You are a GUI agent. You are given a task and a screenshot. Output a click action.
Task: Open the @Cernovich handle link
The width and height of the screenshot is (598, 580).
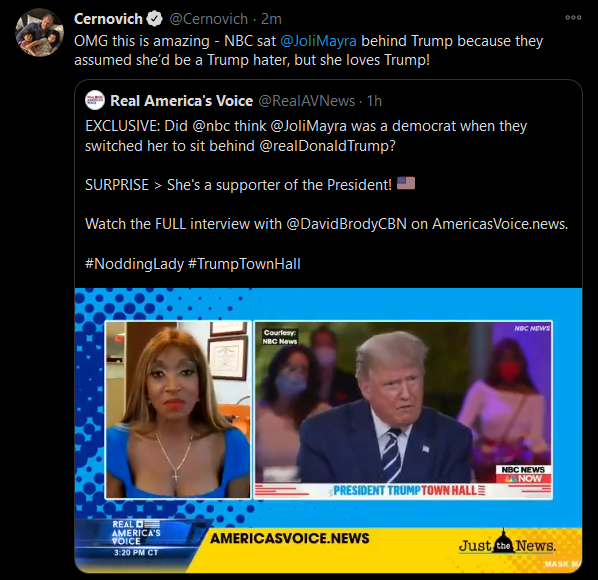click(208, 19)
